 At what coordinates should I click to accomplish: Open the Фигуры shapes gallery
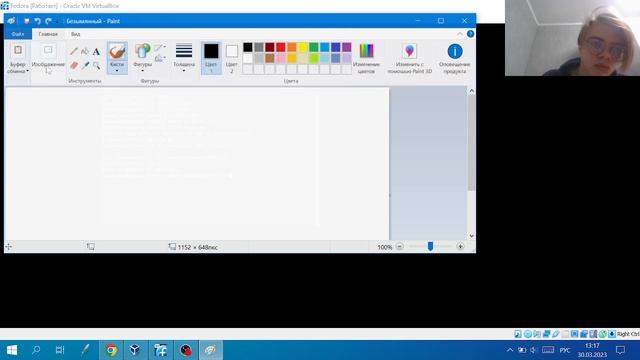point(142,58)
